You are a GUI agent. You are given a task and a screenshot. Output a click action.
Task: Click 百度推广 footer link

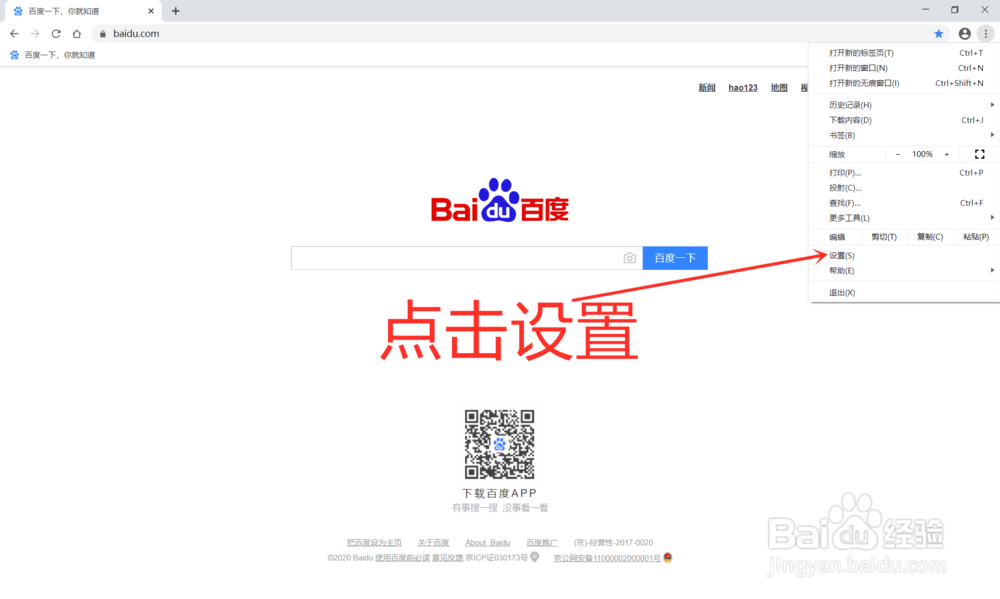point(542,543)
